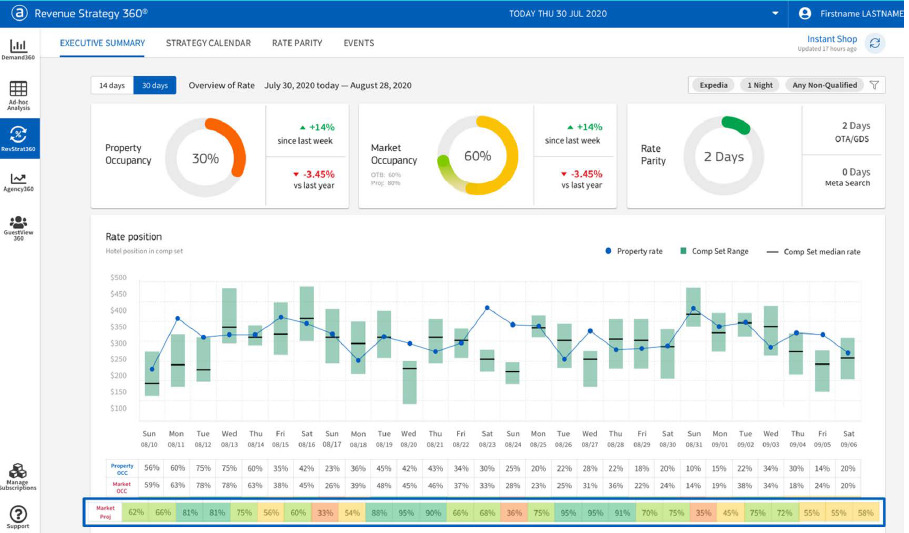Switch to the Events tab
The image size is (909, 533).
(359, 43)
